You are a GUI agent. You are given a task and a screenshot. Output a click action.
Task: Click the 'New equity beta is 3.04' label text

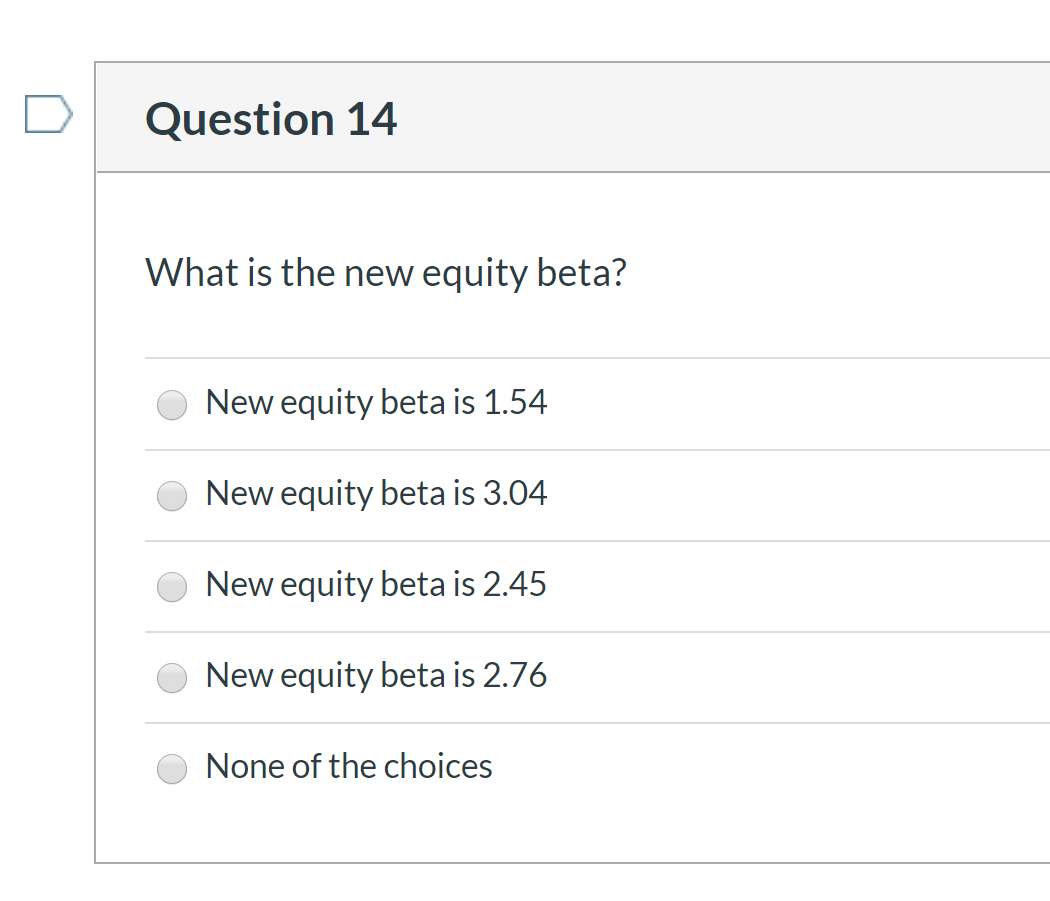tap(376, 493)
